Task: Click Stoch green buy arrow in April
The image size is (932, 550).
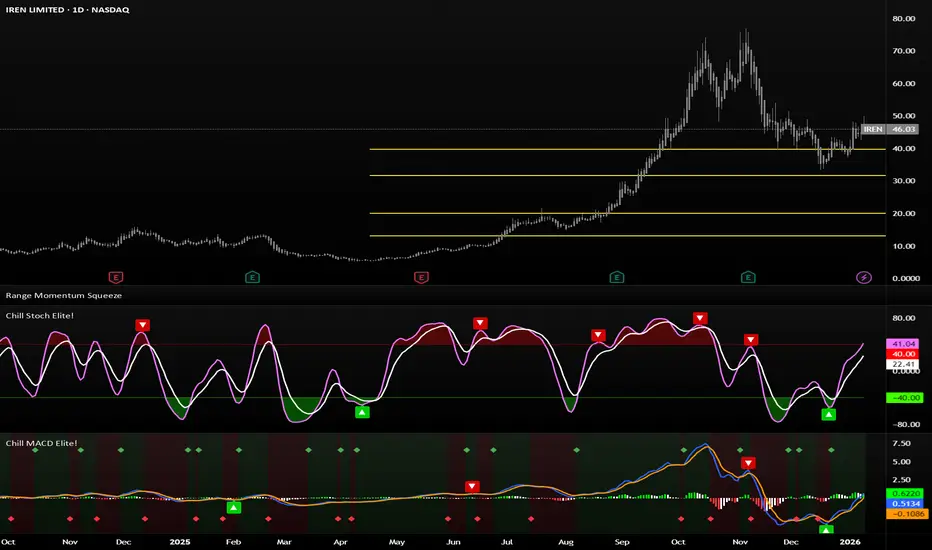Action: pos(362,412)
